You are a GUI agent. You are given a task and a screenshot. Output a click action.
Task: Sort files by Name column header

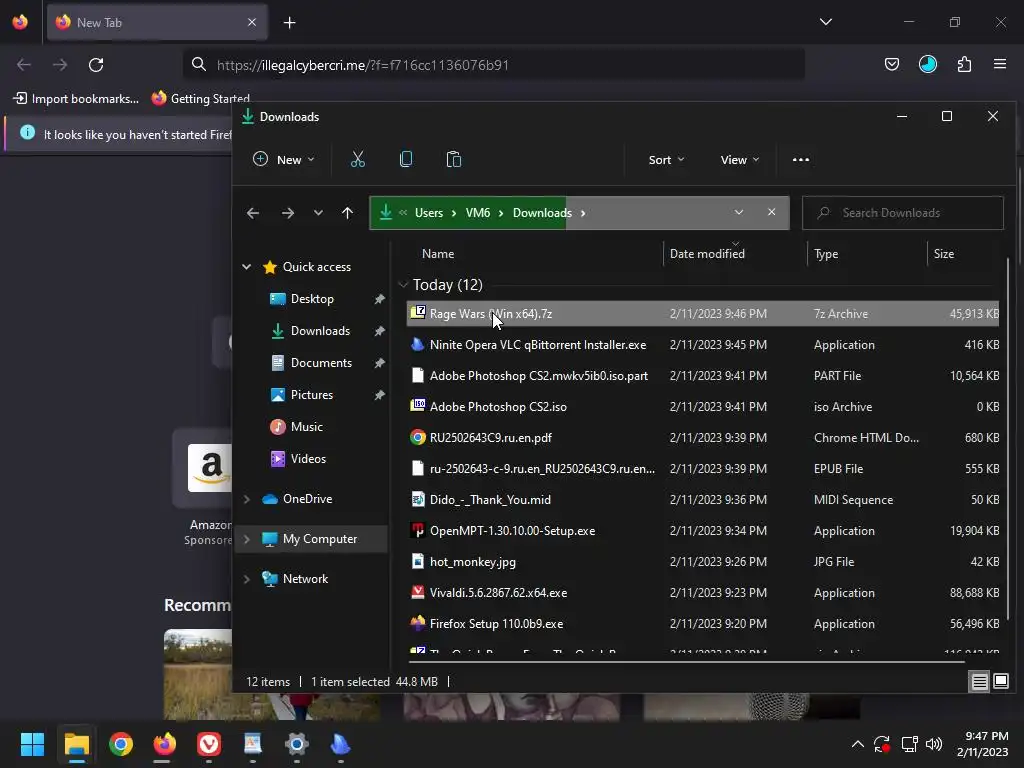tap(438, 254)
